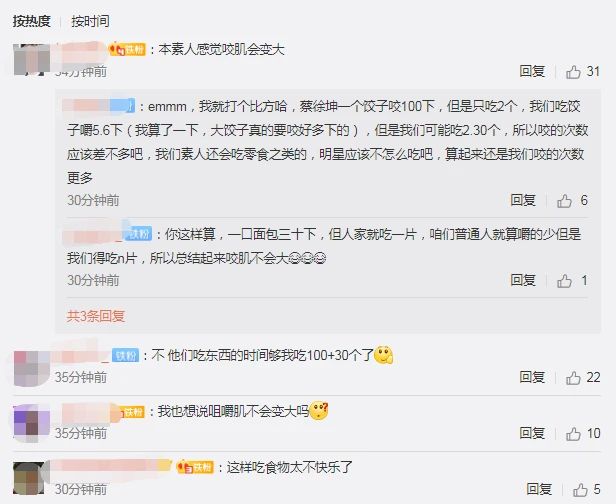Reply to 本素人感觉咬肌会变大 comment
The image size is (616, 504).
pyautogui.click(x=532, y=71)
